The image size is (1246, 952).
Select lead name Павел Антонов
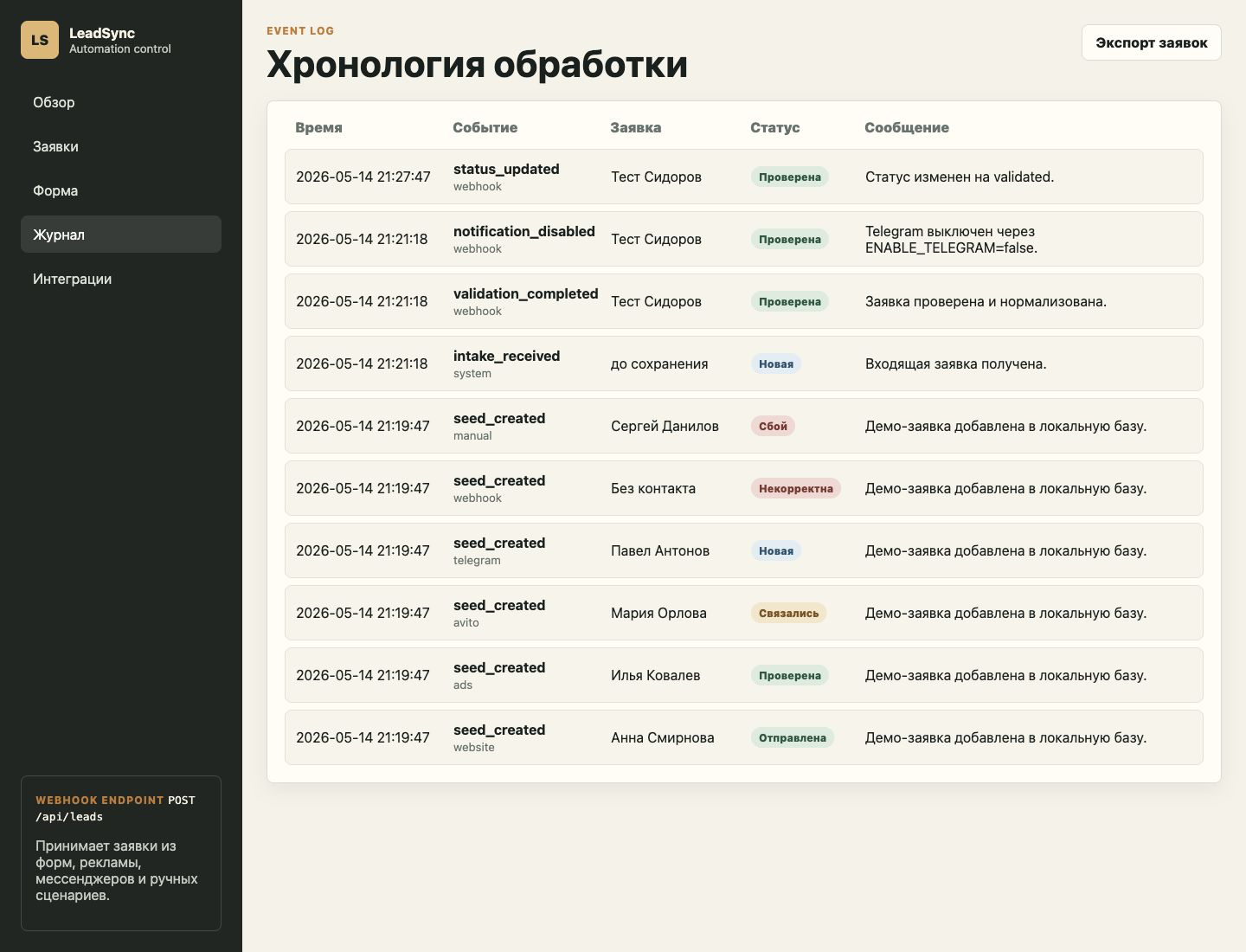tap(660, 550)
